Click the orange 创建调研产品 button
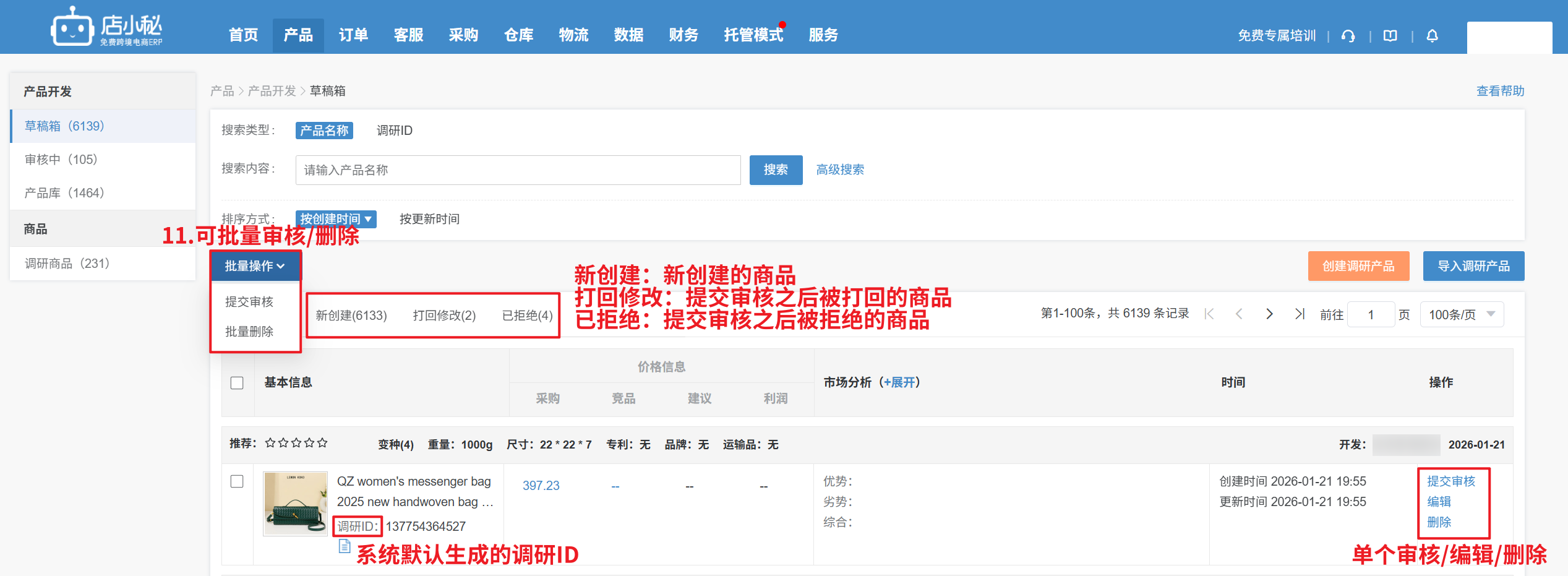 (1358, 266)
